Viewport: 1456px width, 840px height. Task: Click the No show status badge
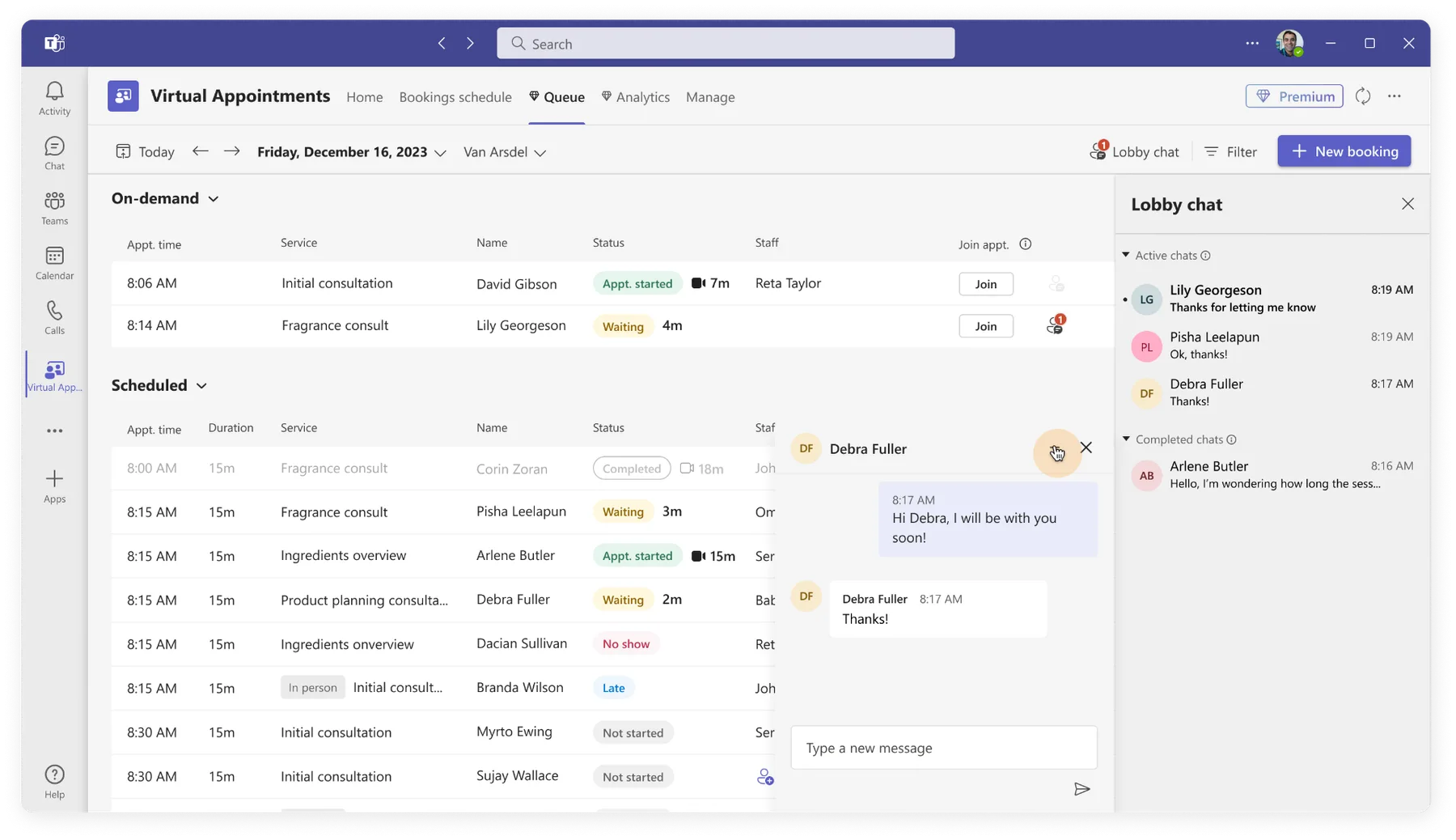pos(626,644)
